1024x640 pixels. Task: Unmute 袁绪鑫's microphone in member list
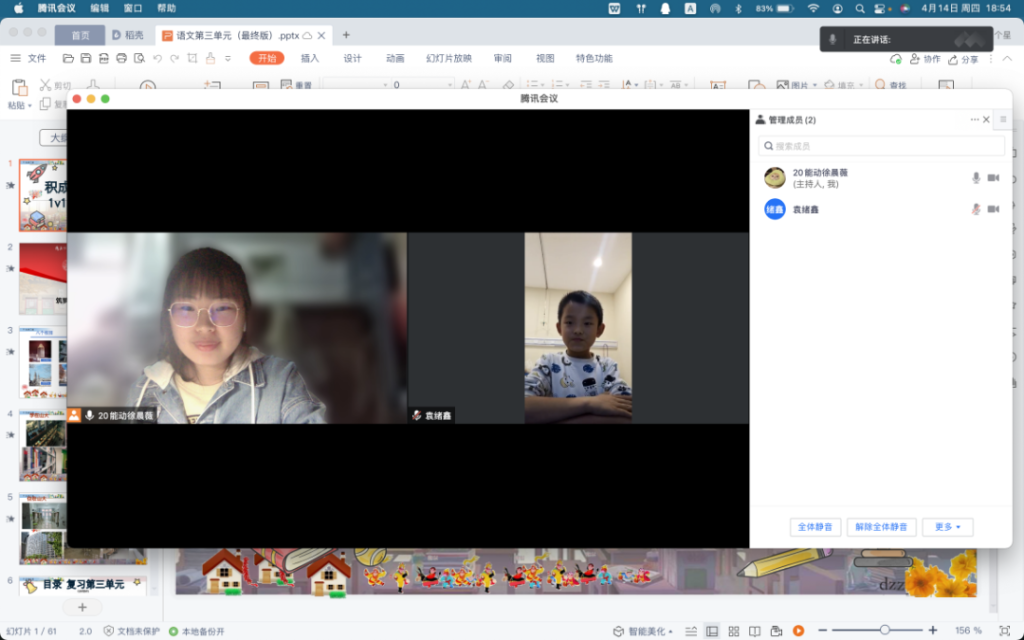pyautogui.click(x=976, y=209)
